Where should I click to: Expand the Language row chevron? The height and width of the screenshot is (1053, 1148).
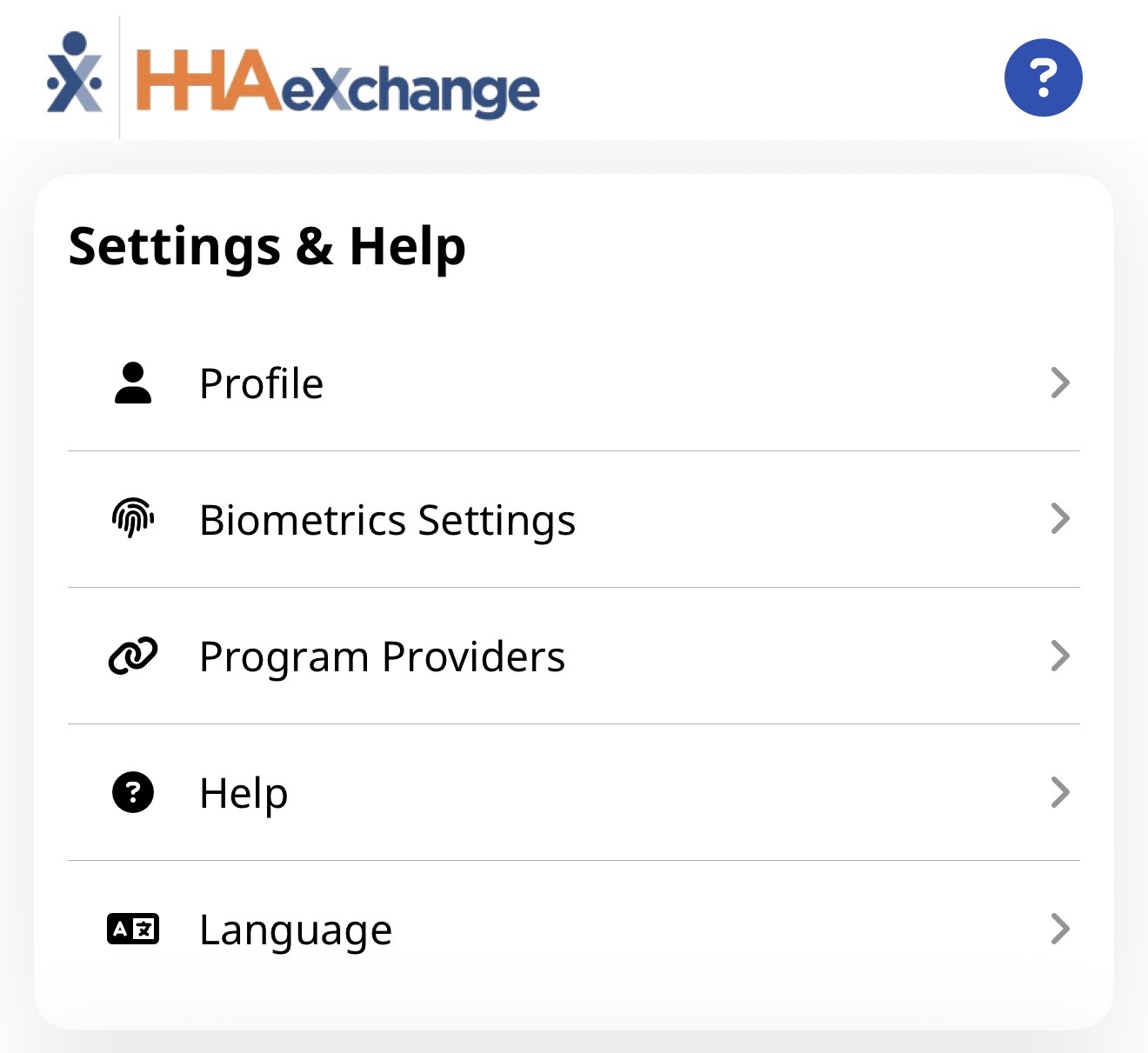click(x=1059, y=929)
